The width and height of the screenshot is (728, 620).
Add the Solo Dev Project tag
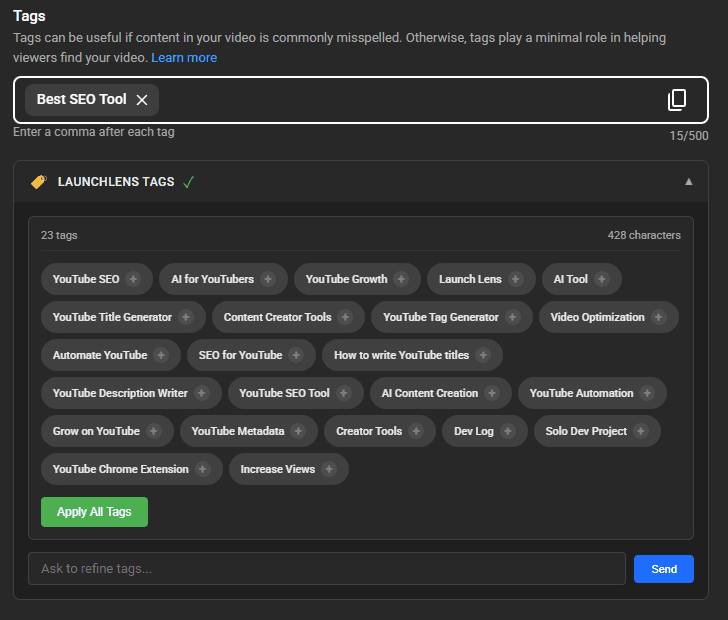(641, 431)
